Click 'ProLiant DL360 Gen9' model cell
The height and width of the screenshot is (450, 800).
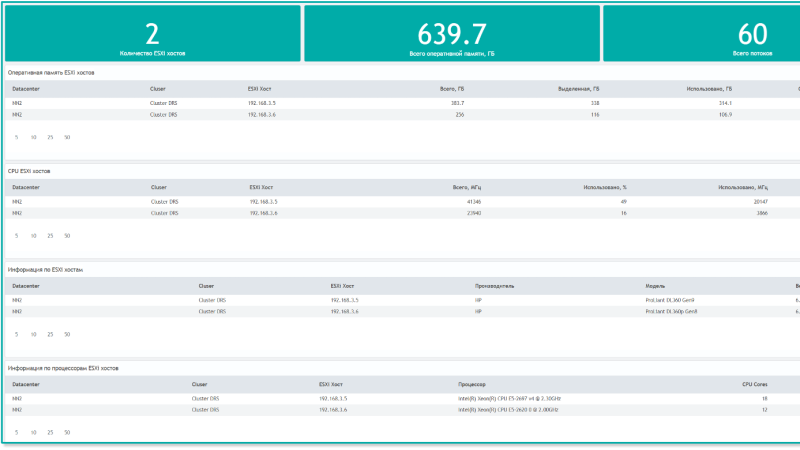(x=670, y=301)
